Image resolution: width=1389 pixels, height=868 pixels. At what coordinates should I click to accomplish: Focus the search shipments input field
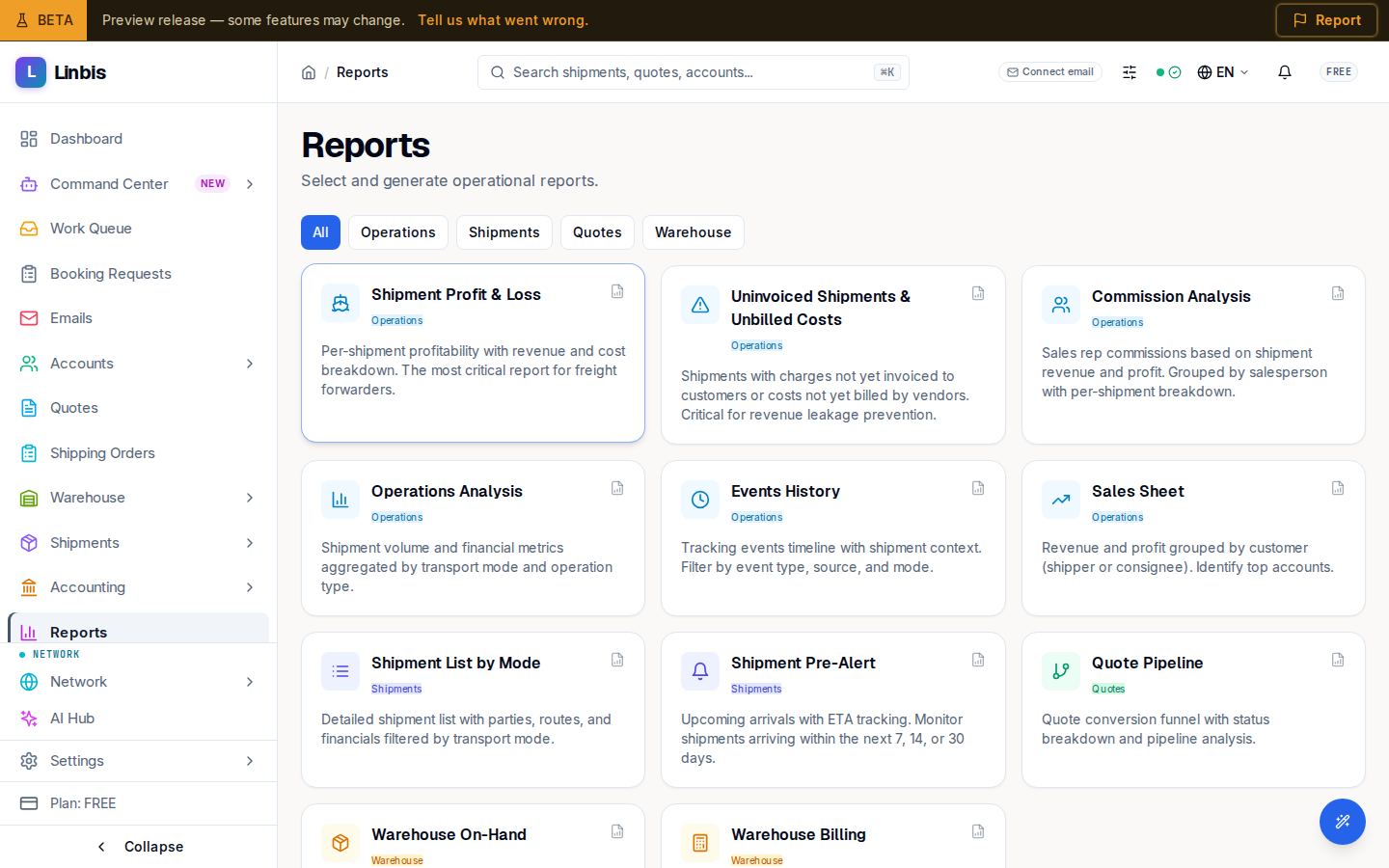694,72
